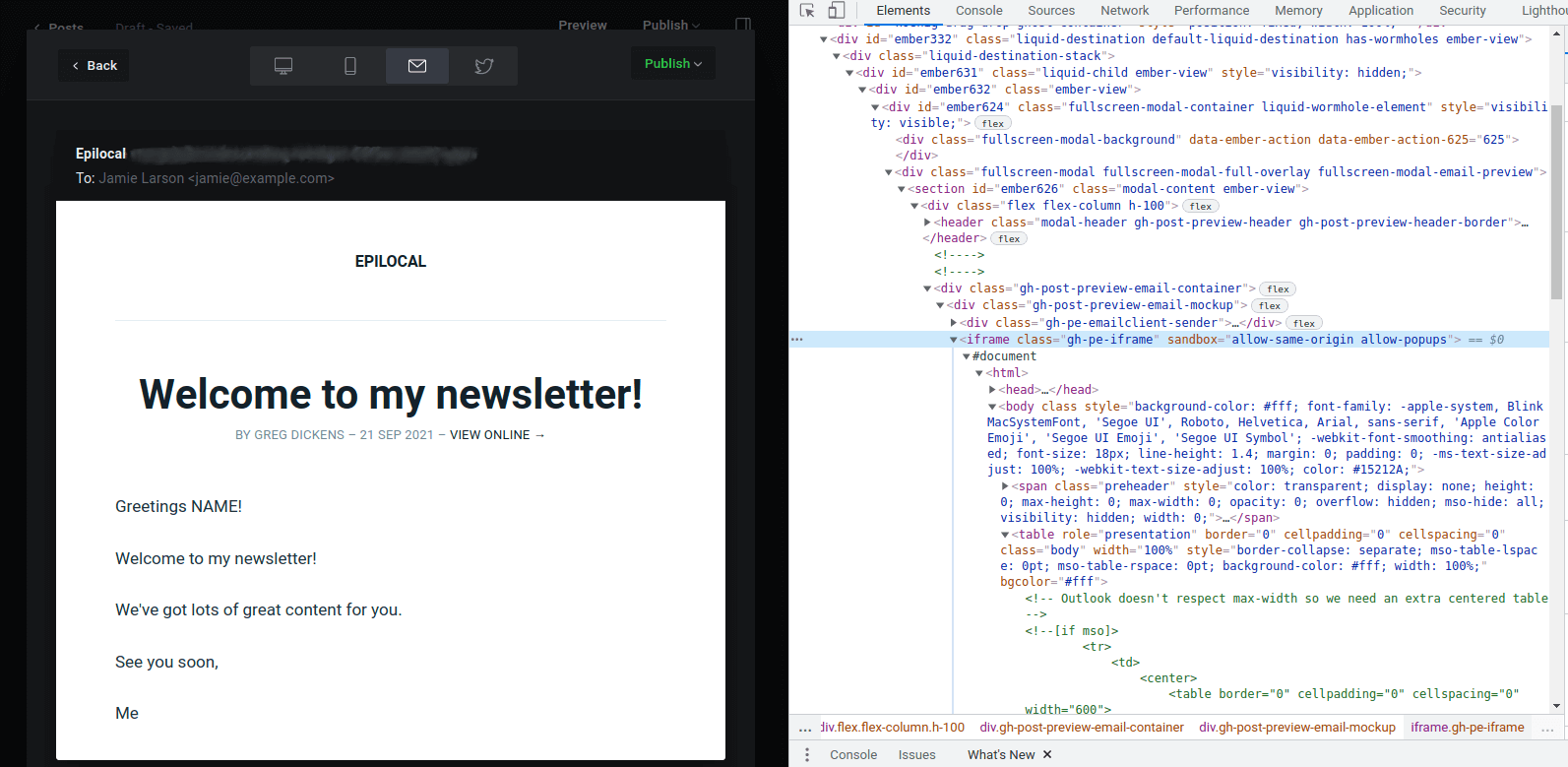
Task: Close the What's New drawer tab
Action: (x=1047, y=755)
